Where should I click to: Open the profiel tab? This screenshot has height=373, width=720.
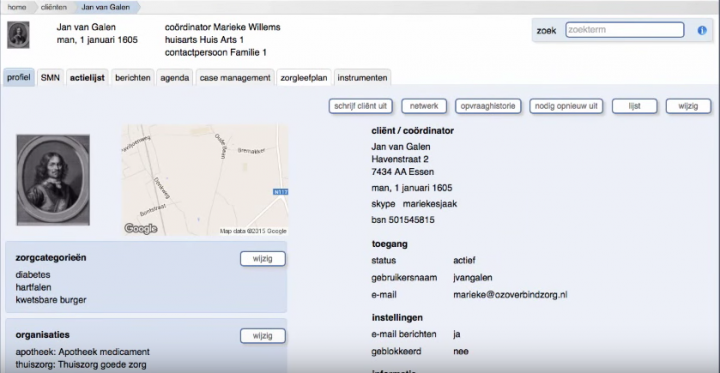[19, 77]
